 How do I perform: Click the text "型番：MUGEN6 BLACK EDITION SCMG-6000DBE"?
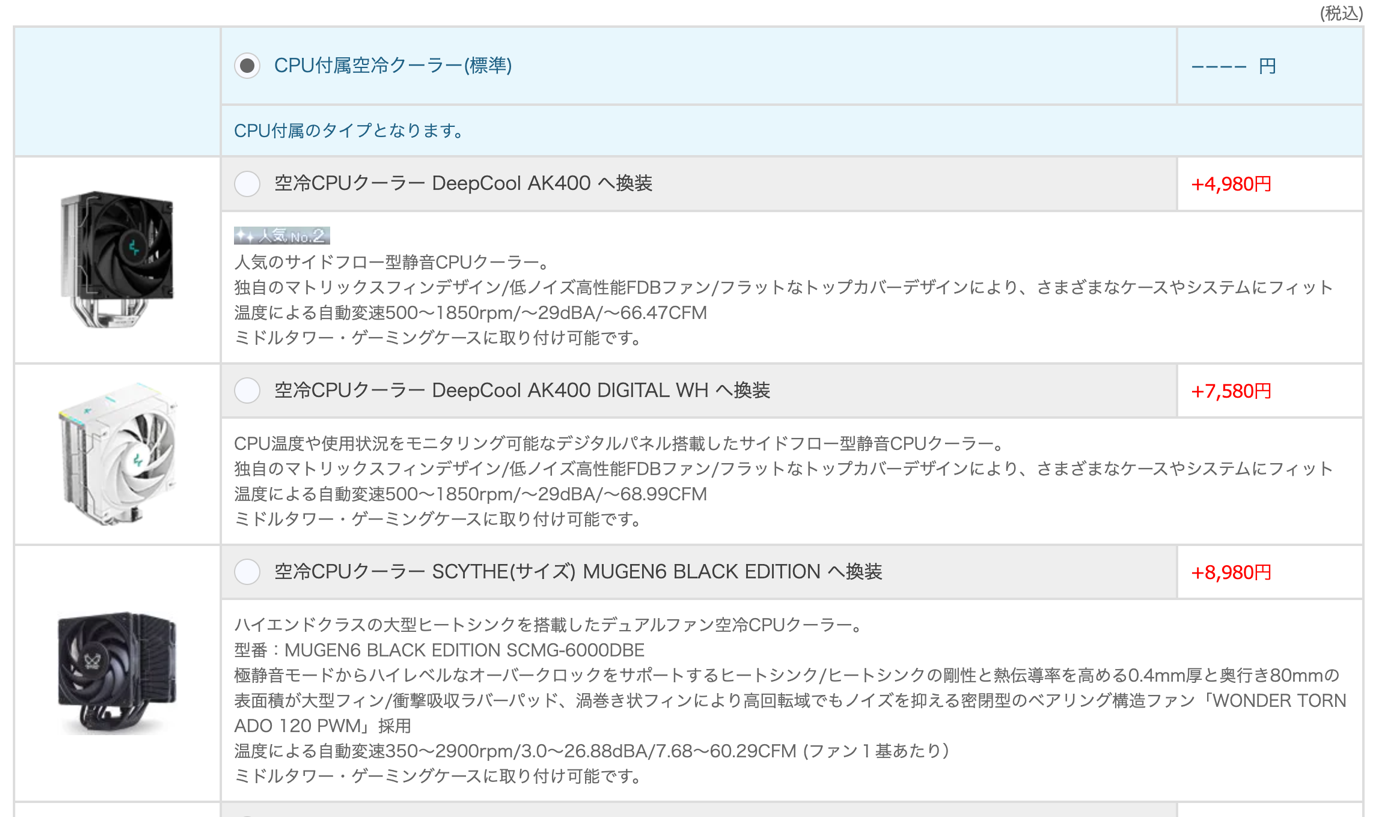439,651
